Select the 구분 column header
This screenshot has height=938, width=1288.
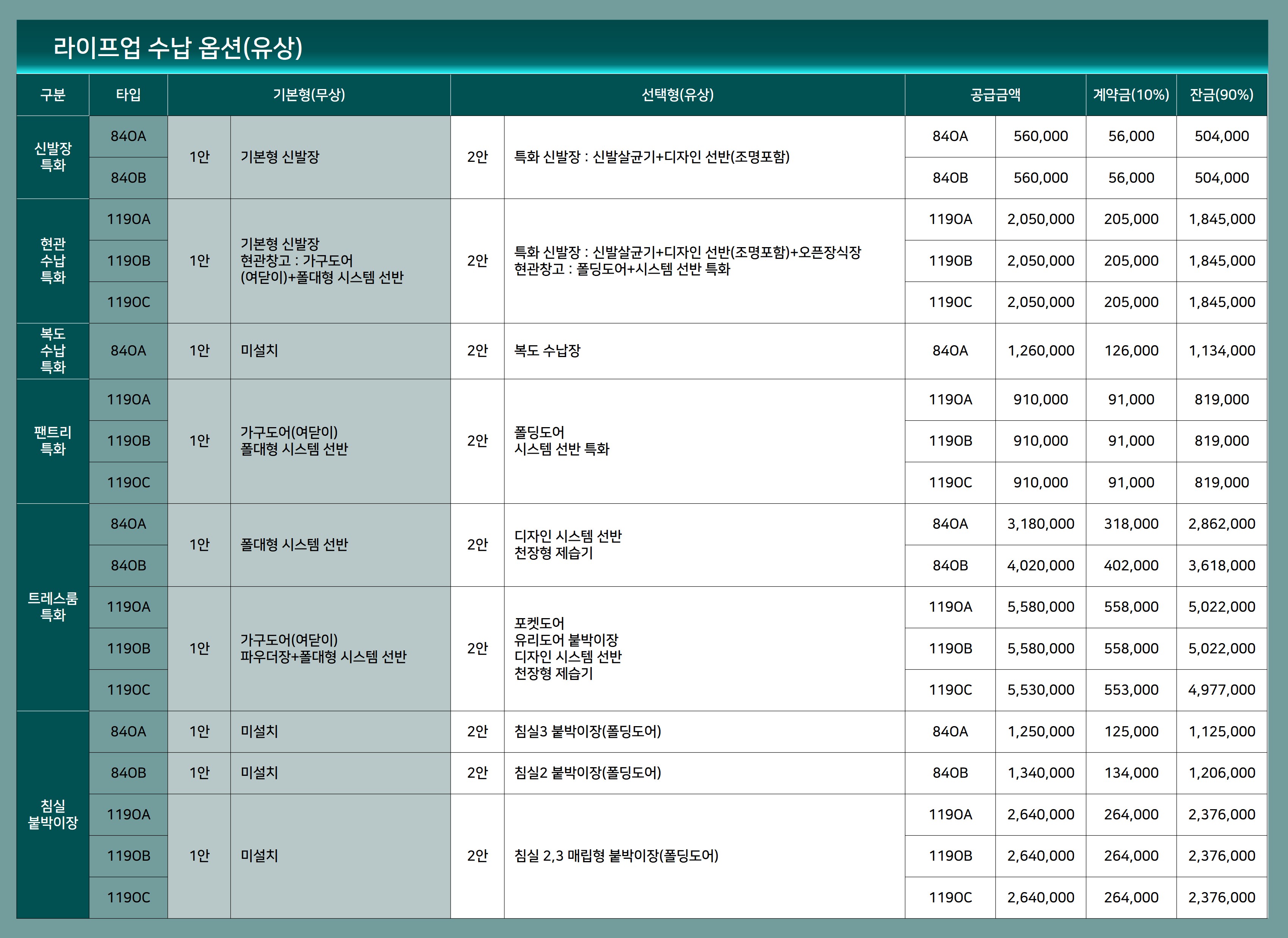click(53, 95)
